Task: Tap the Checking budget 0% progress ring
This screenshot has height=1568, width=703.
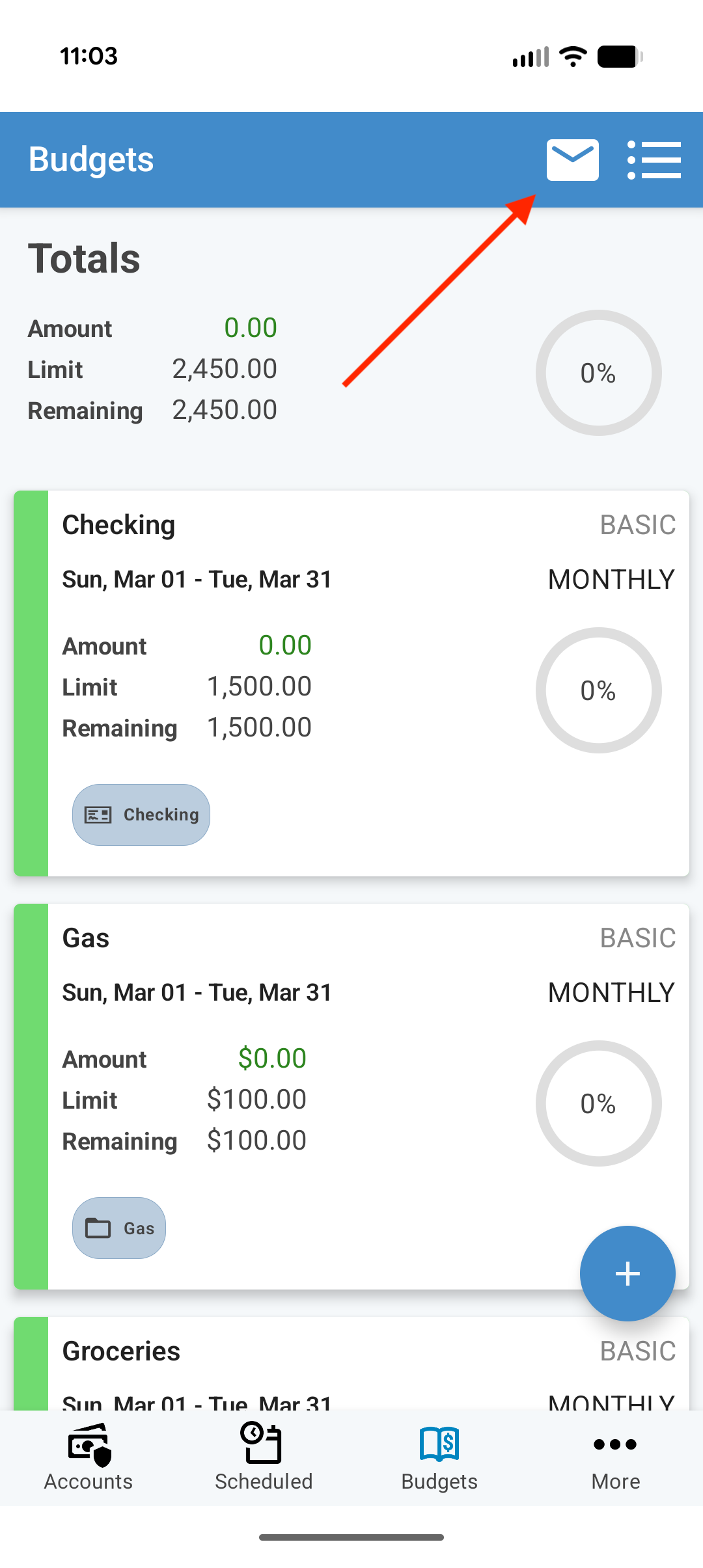Action: point(598,690)
